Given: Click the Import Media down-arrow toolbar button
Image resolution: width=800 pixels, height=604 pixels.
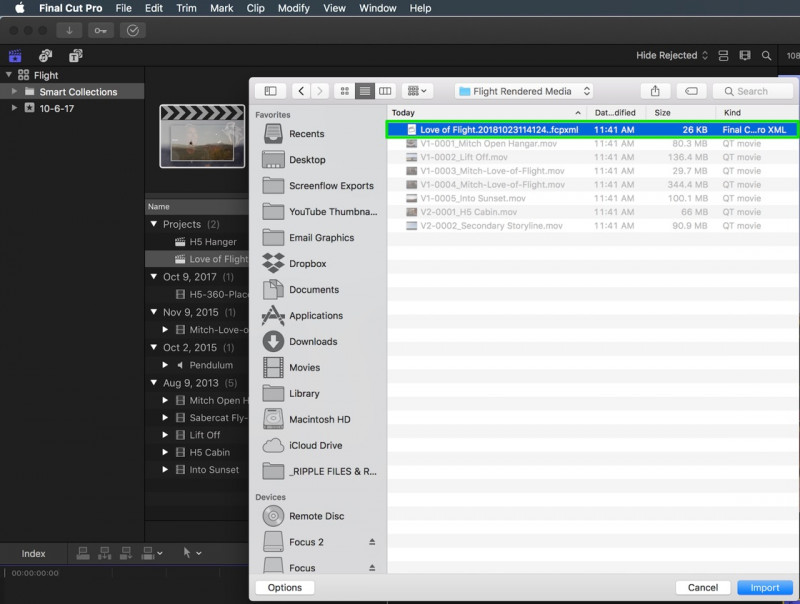Looking at the screenshot, I should pos(69,31).
